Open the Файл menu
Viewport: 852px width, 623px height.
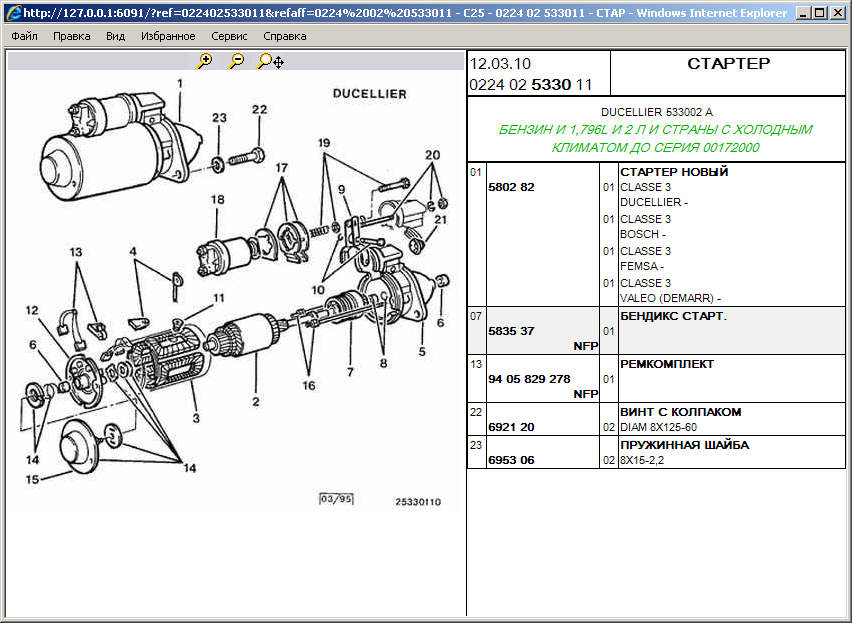point(24,36)
